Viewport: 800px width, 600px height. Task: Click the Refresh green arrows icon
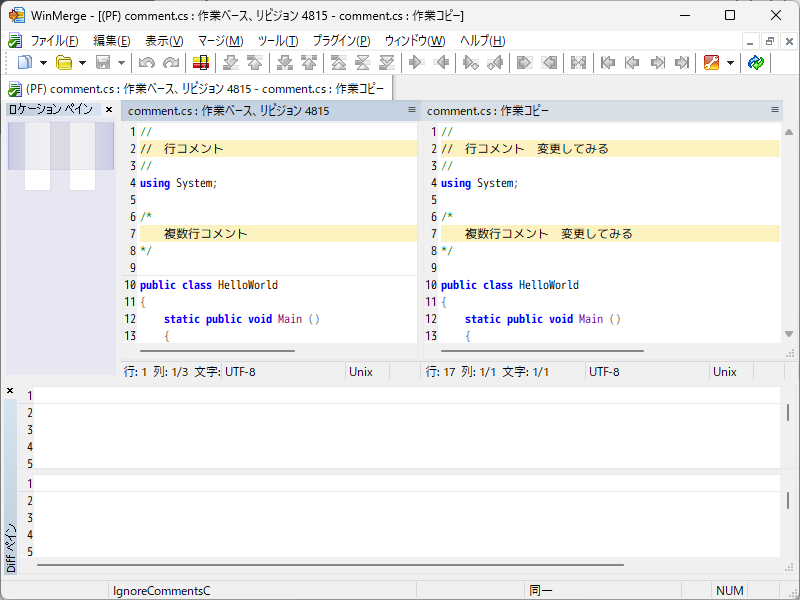pyautogui.click(x=756, y=63)
